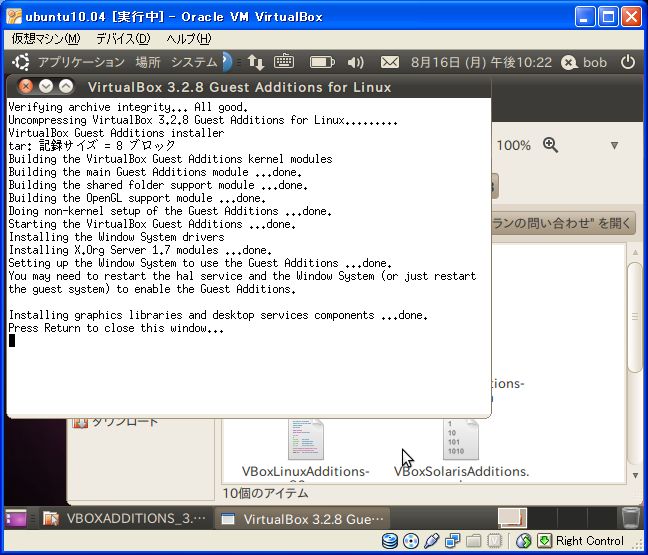
Task: Switch to VBOXADDITIONS_3 taskbar window
Action: pos(124,518)
